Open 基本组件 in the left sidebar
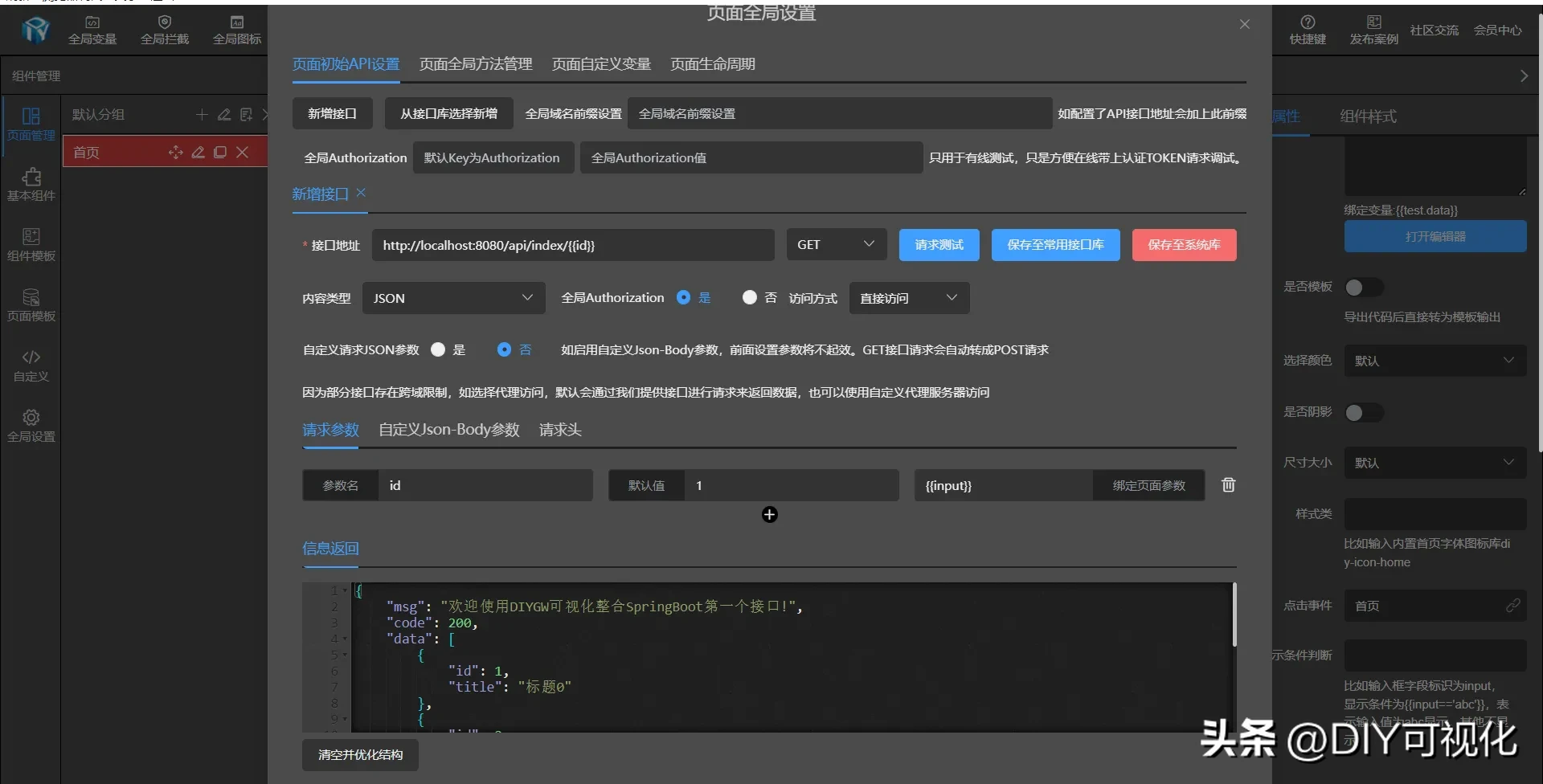This screenshot has width=1543, height=784. (31, 184)
